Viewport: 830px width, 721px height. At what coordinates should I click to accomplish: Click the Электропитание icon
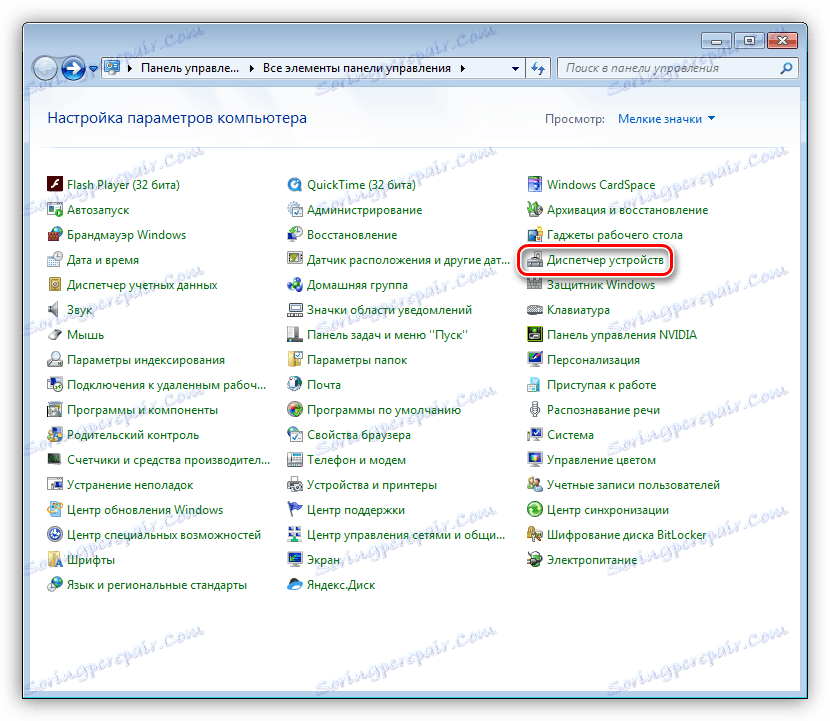click(535, 560)
